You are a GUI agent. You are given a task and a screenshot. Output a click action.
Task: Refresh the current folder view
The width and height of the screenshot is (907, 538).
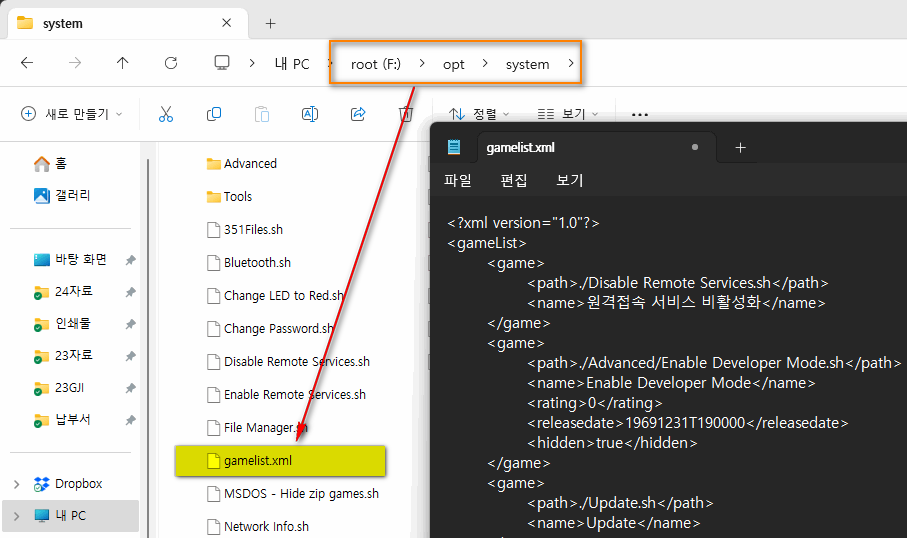(x=171, y=62)
